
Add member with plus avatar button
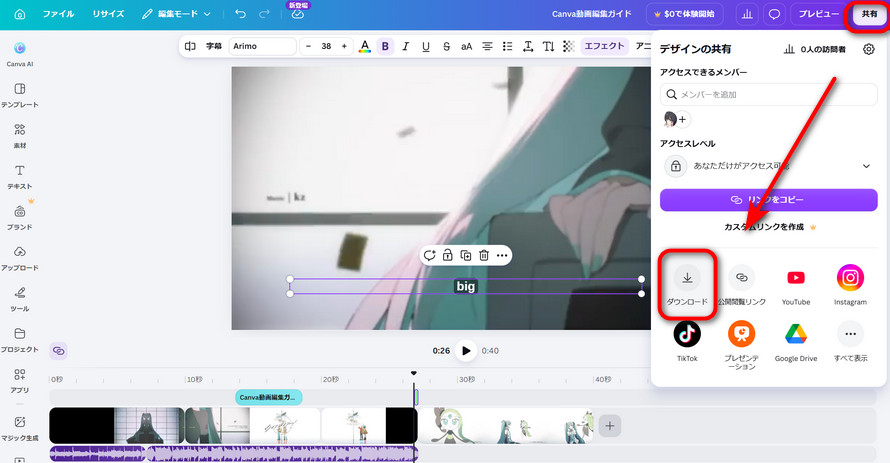(682, 120)
